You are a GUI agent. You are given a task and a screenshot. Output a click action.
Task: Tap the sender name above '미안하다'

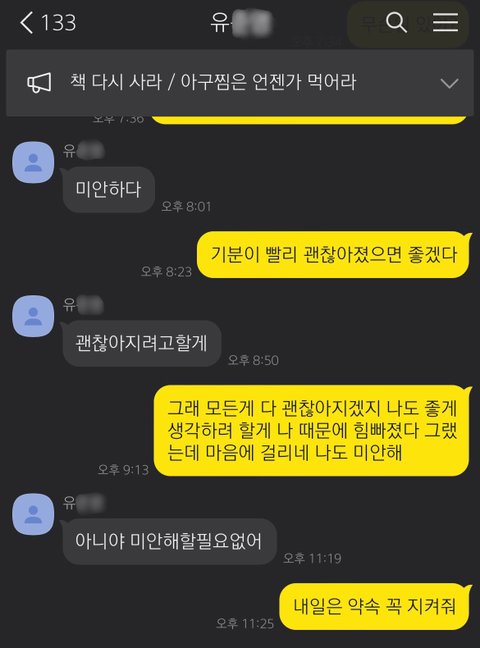tap(84, 150)
